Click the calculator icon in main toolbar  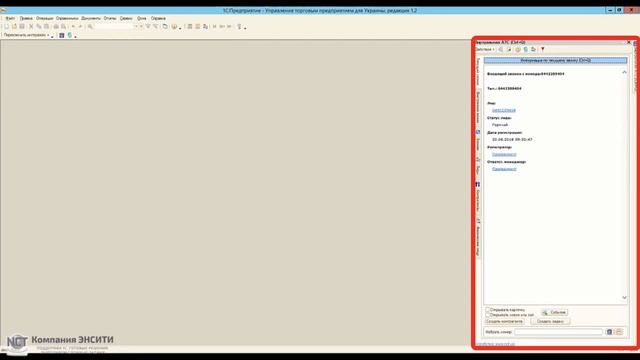coord(190,27)
